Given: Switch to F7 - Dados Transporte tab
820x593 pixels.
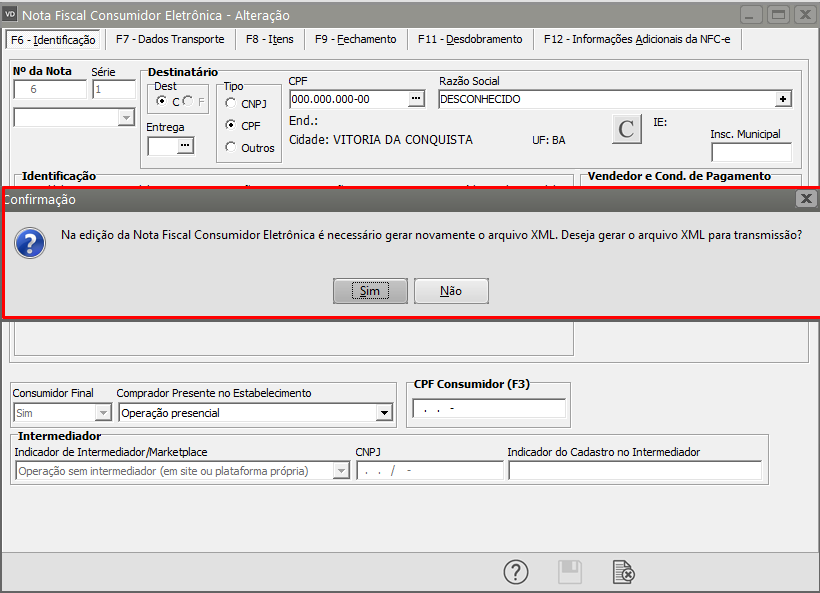Looking at the screenshot, I should pos(170,39).
